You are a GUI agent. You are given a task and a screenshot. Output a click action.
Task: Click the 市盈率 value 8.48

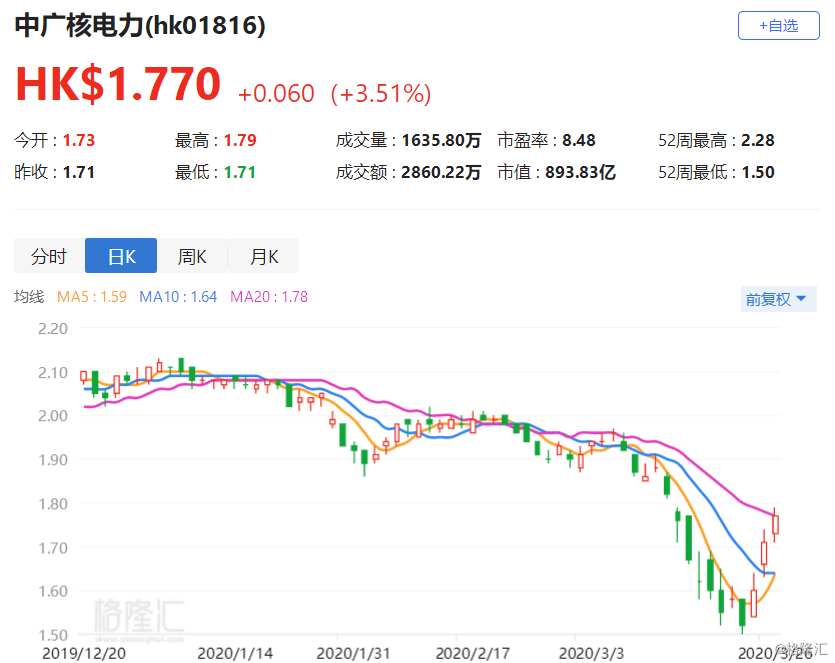579,140
